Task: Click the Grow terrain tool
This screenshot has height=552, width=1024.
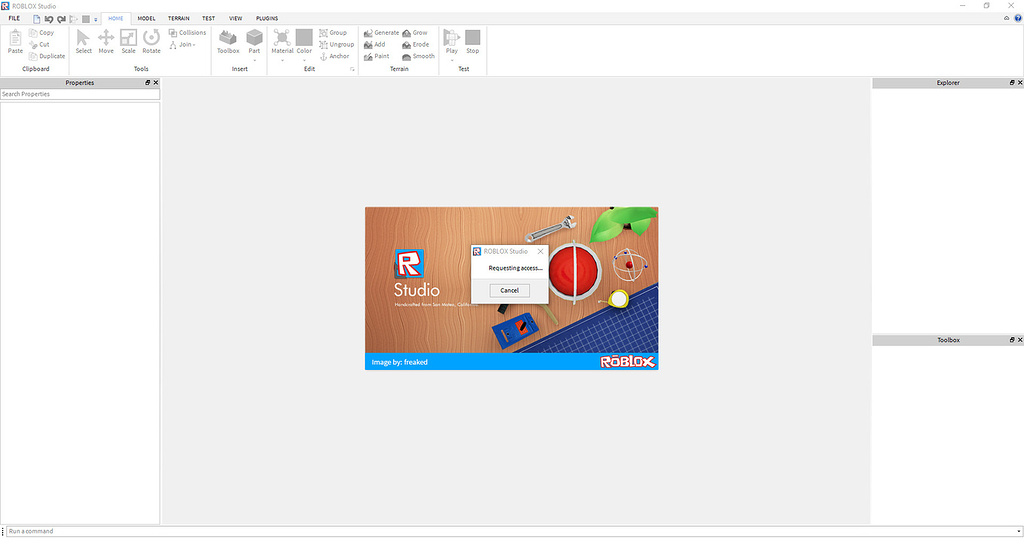Action: pyautogui.click(x=415, y=33)
